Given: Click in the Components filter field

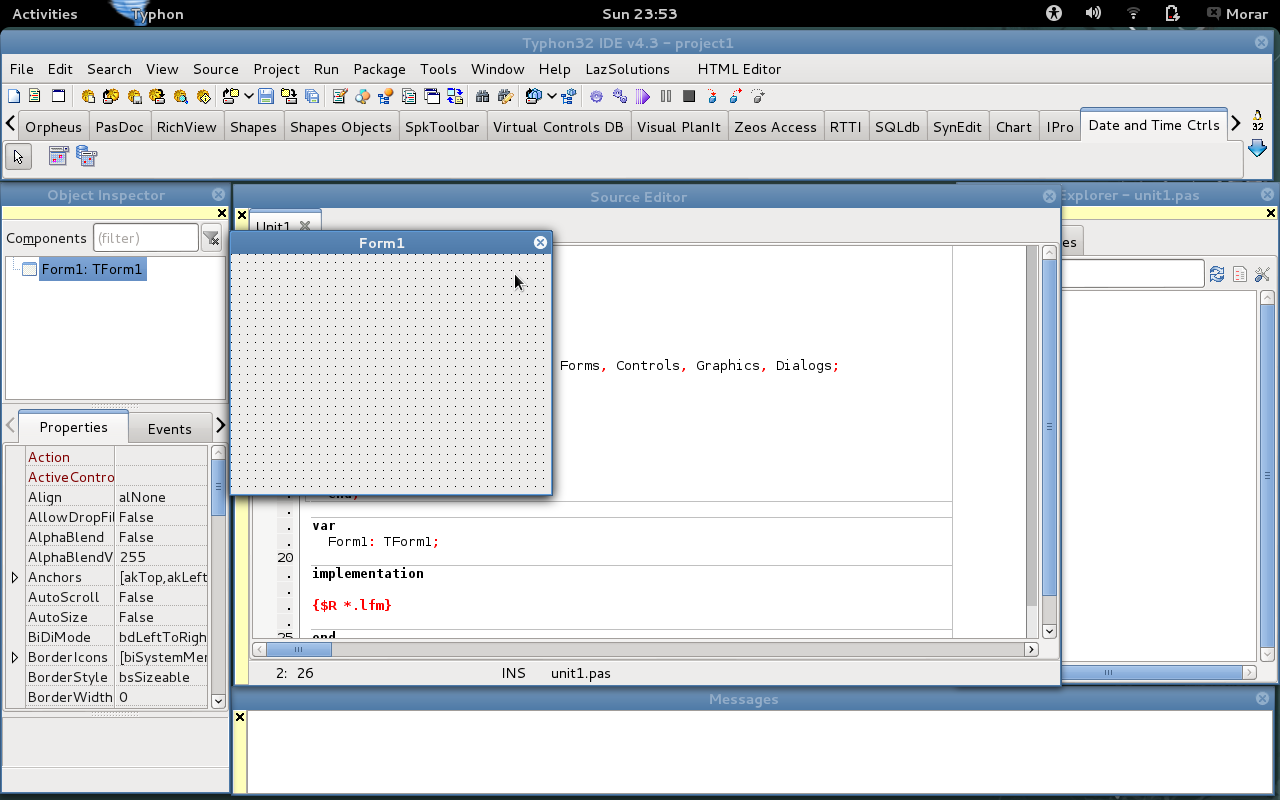Looking at the screenshot, I should pos(146,238).
